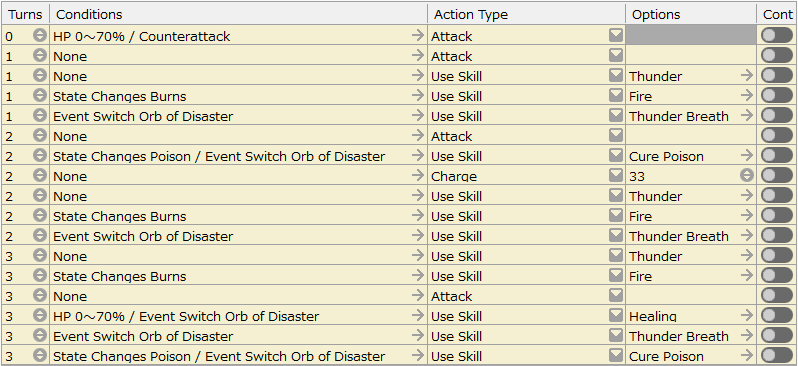
Task: Open conditions arrow for HP 0~70% / Counterattack
Action: tap(418, 36)
